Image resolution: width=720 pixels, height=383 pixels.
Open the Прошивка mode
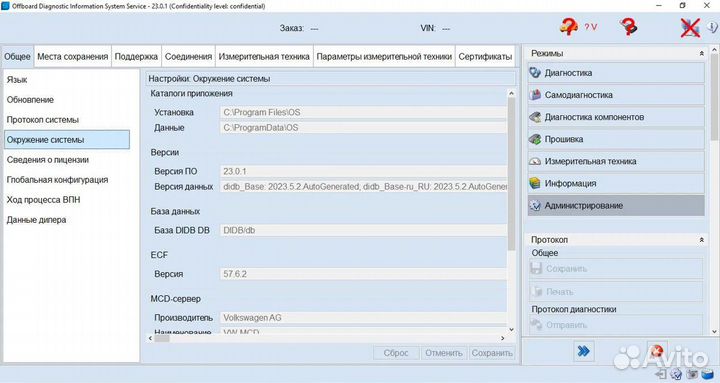tap(616, 139)
